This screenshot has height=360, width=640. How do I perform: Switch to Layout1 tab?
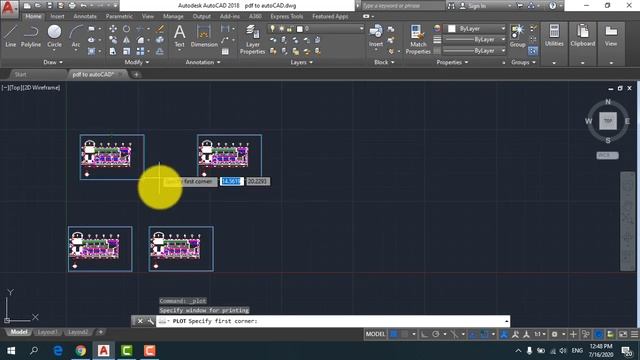(47, 332)
